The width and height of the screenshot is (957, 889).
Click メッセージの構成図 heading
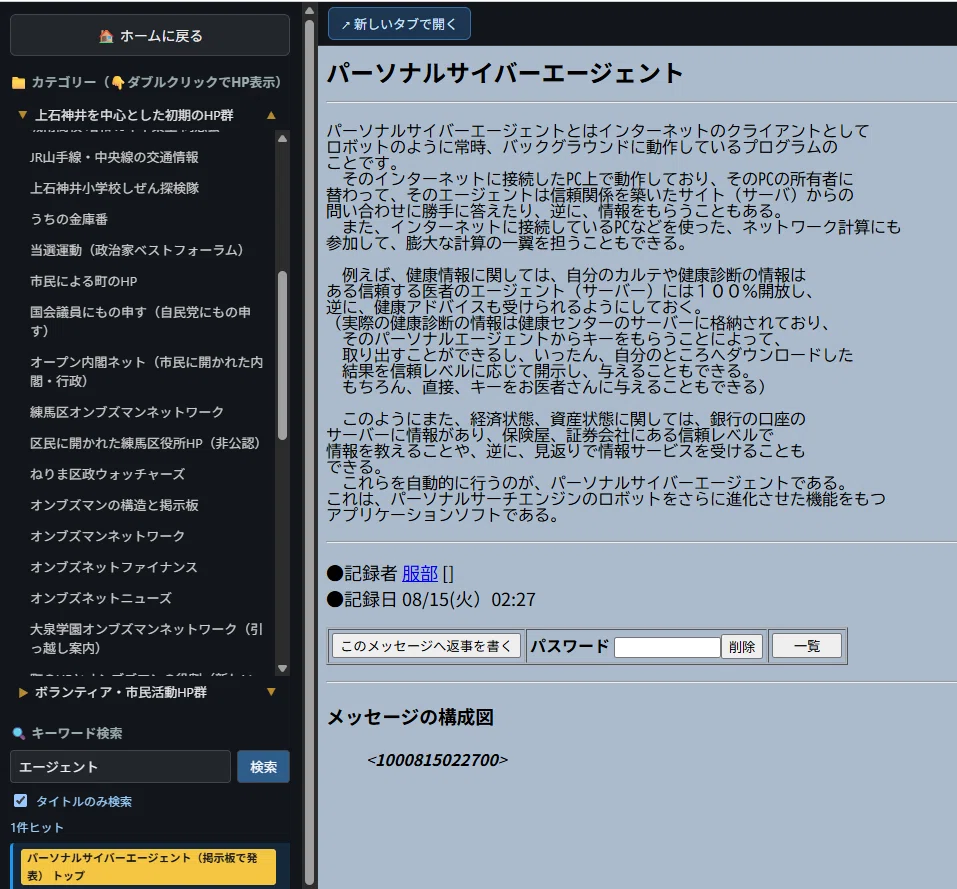(410, 718)
